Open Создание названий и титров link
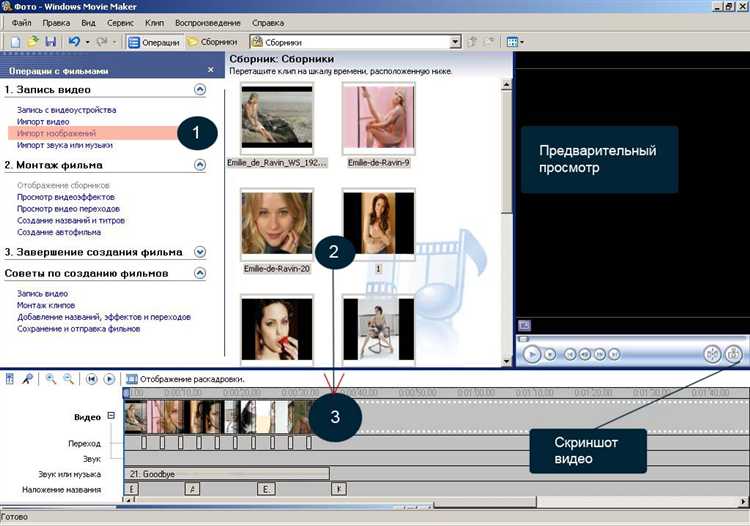 click(71, 220)
